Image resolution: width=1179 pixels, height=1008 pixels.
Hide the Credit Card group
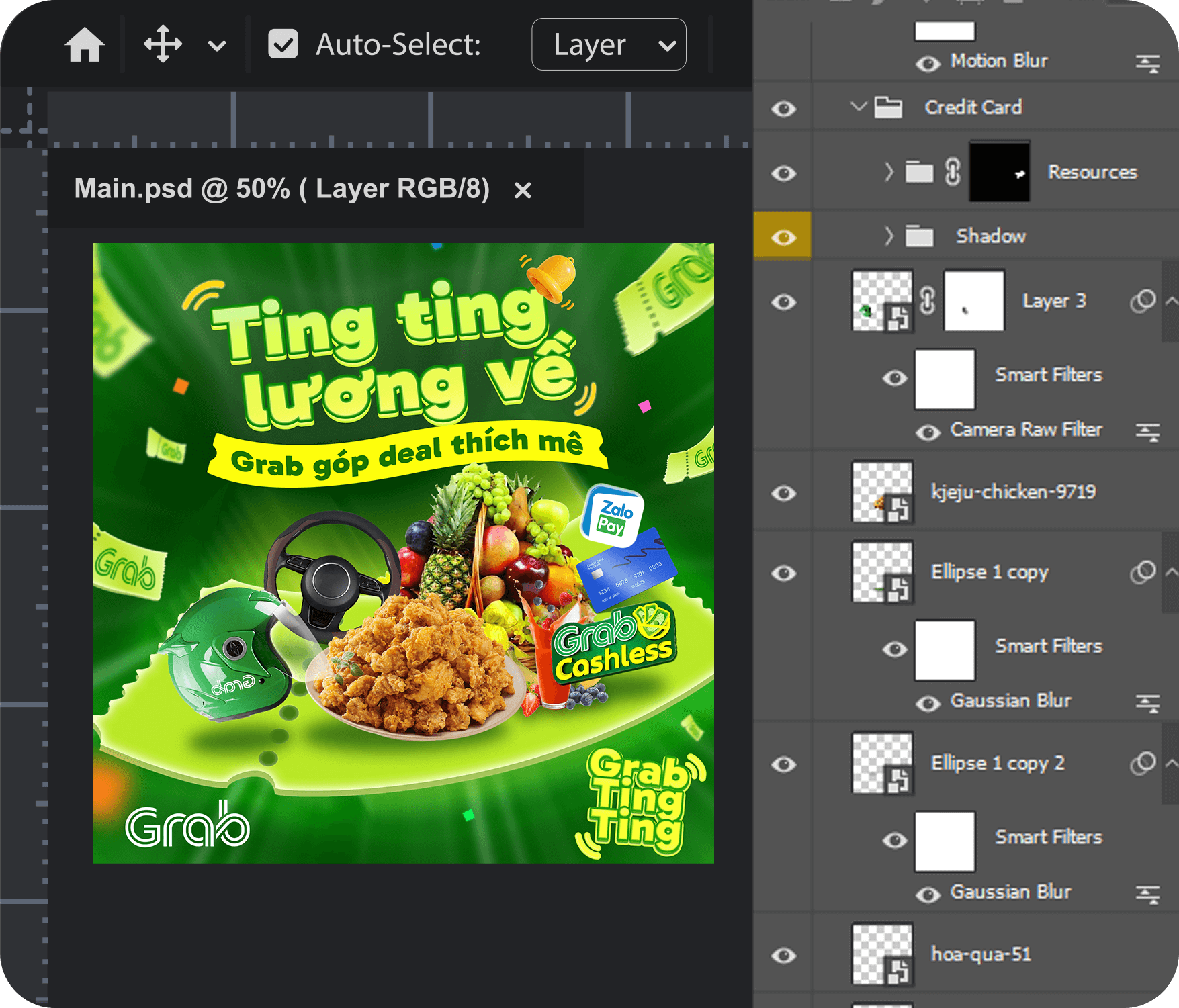point(783,108)
